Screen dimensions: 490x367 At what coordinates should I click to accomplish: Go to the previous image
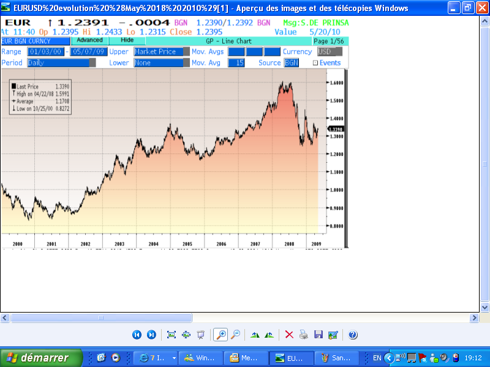pyautogui.click(x=137, y=334)
